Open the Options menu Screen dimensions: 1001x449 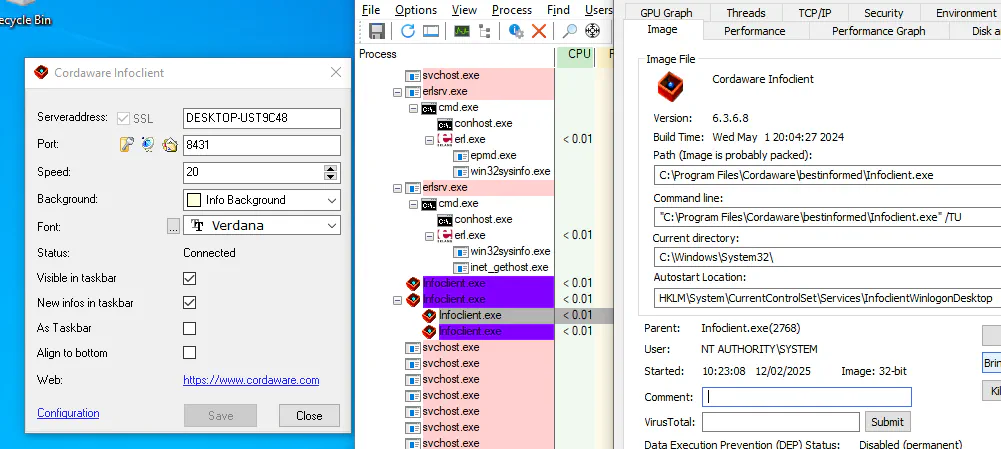click(x=416, y=10)
